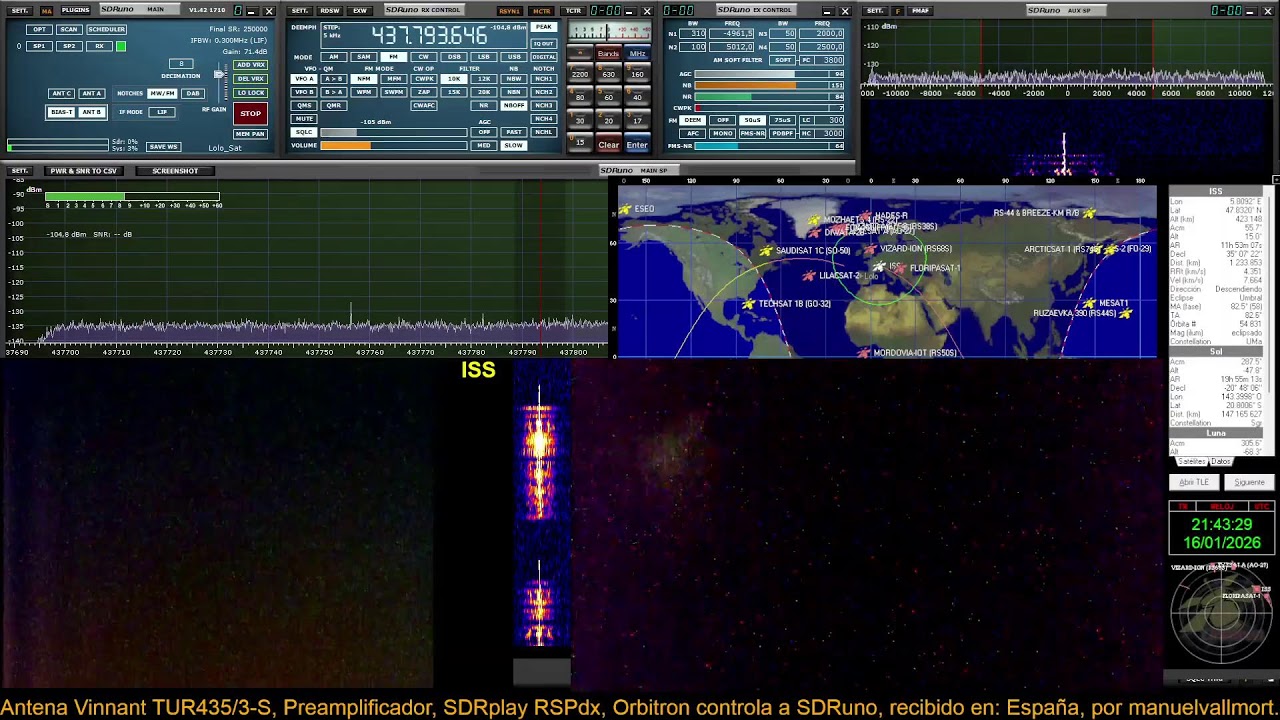Select band key 20 on the keypad

point(608,121)
